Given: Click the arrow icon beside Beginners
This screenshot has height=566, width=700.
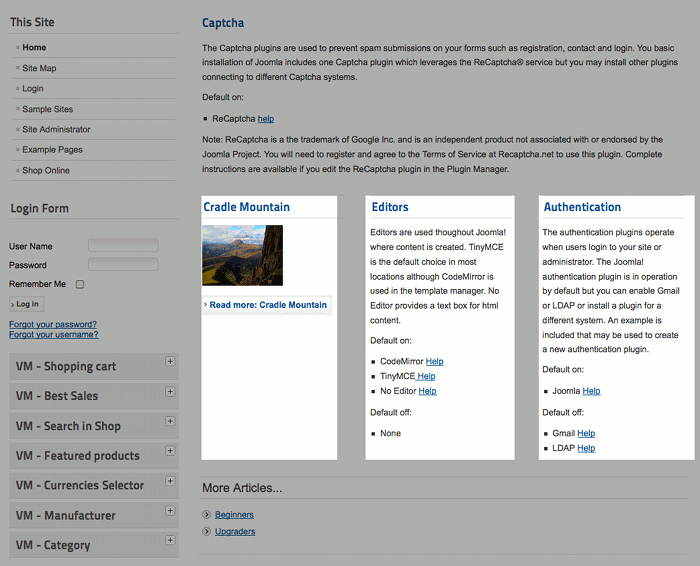Looking at the screenshot, I should pyautogui.click(x=207, y=514).
